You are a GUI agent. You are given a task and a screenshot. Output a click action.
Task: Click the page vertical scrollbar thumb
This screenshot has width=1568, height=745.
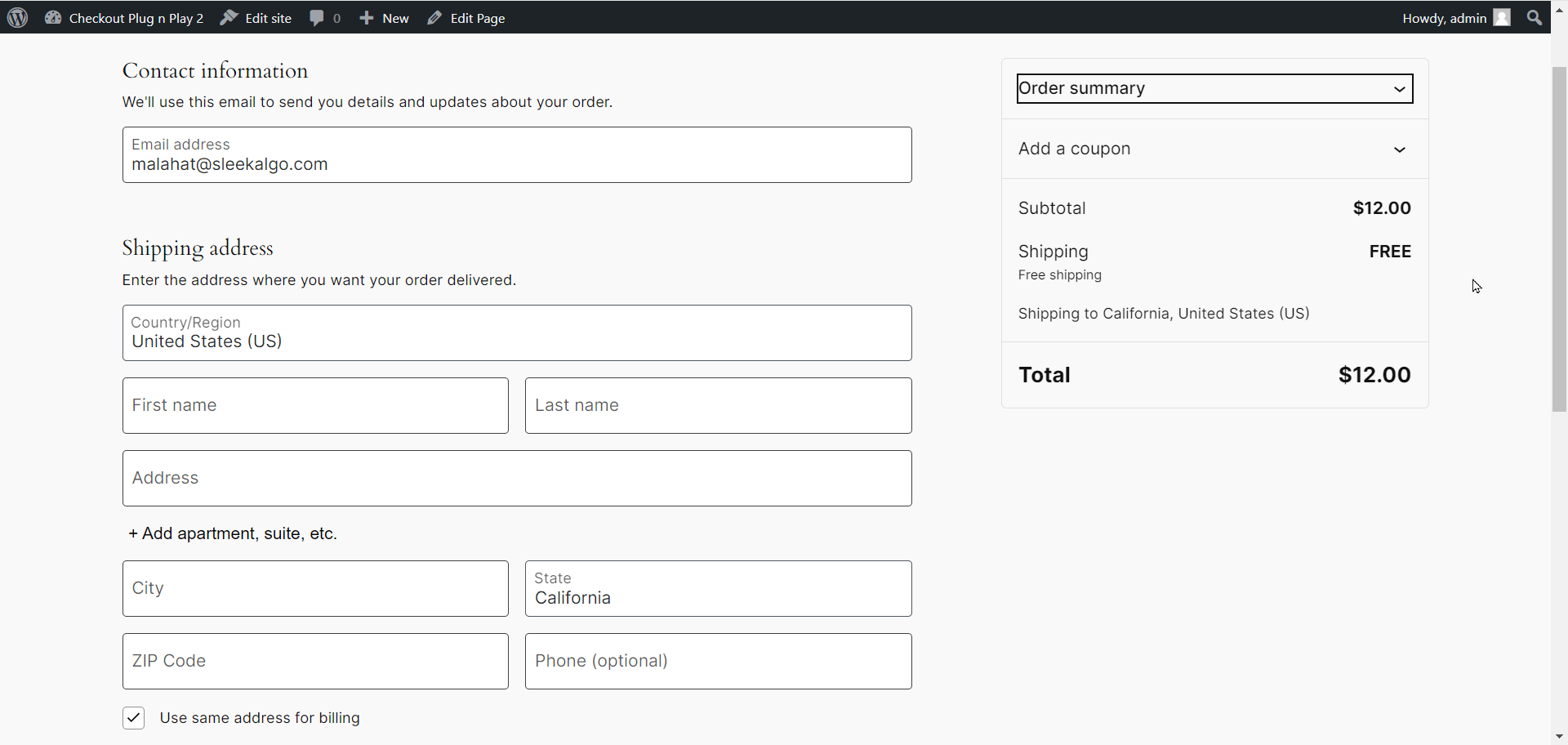tap(1559, 237)
